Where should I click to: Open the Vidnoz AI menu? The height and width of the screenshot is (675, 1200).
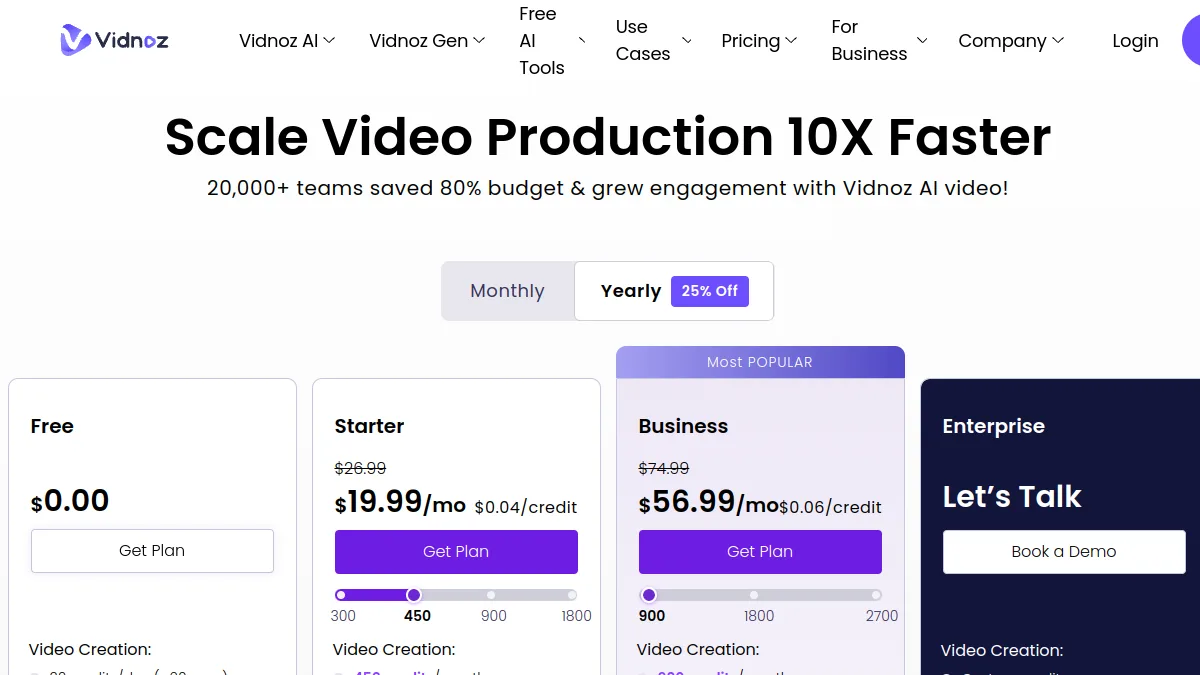click(287, 41)
